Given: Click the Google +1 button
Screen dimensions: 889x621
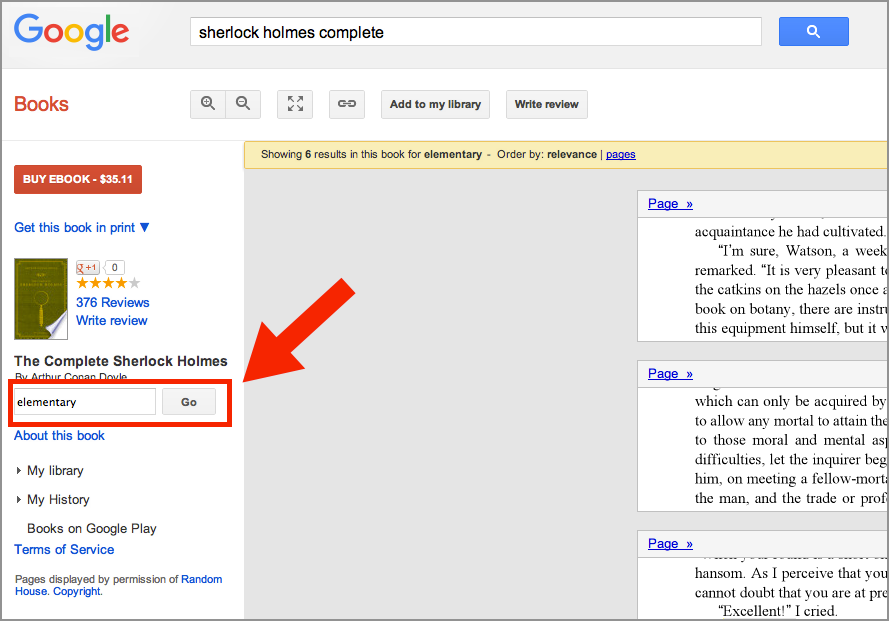Looking at the screenshot, I should coord(88,267).
